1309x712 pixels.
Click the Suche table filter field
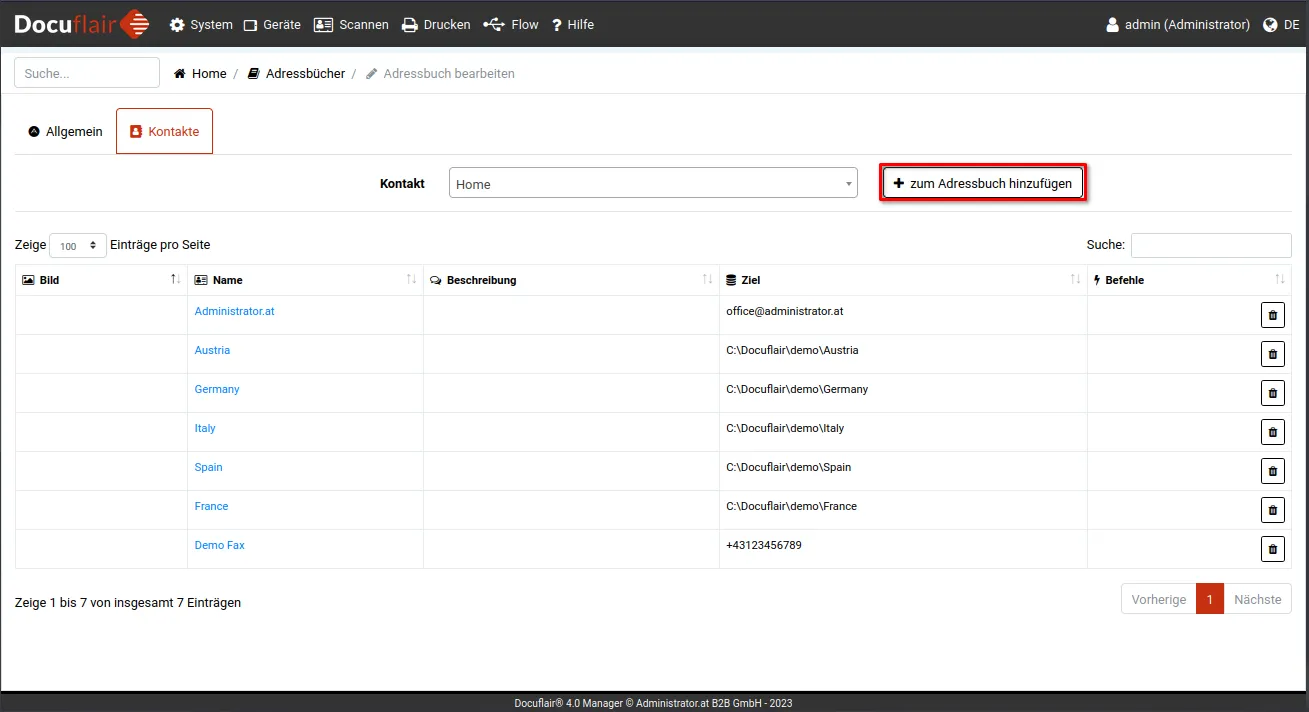click(1210, 245)
